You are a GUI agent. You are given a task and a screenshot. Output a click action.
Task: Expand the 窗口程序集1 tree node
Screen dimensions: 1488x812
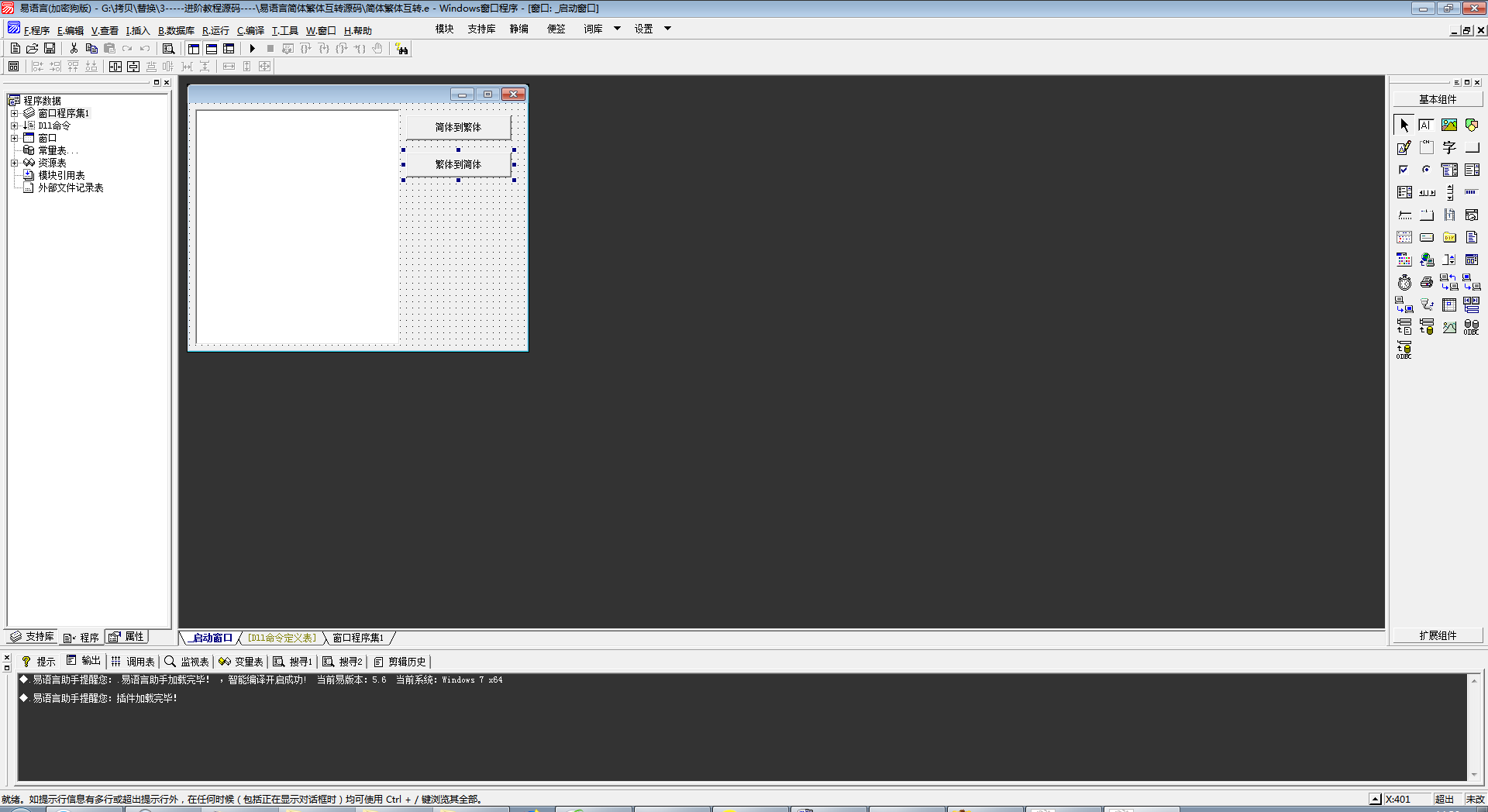[14, 113]
